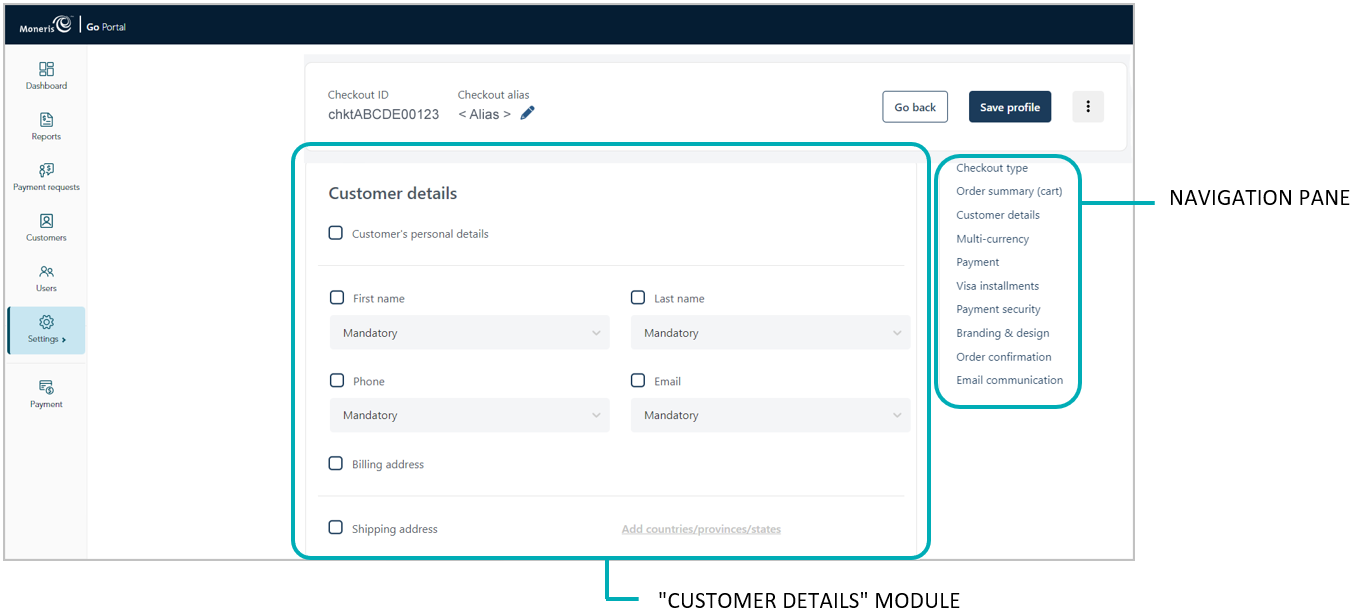Screen dimensions: 1354x612
Task: Enable the Shipping address checkbox
Action: pyautogui.click(x=336, y=527)
